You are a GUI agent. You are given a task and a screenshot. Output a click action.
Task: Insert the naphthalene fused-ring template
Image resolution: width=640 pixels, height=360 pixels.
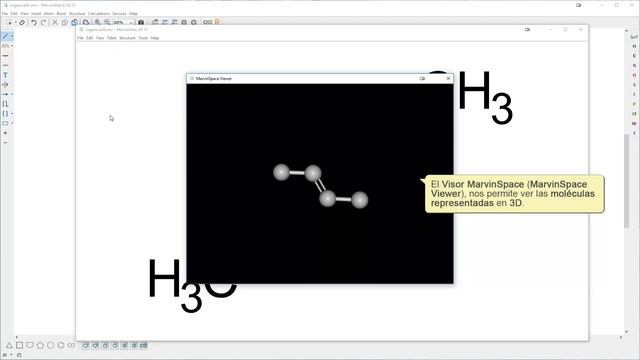click(71, 346)
